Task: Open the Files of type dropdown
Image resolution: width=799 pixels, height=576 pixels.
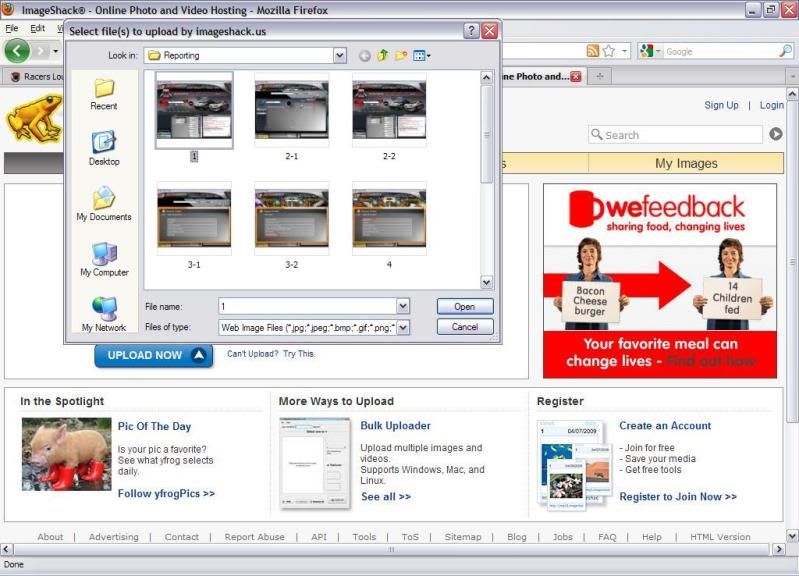Action: pos(403,327)
